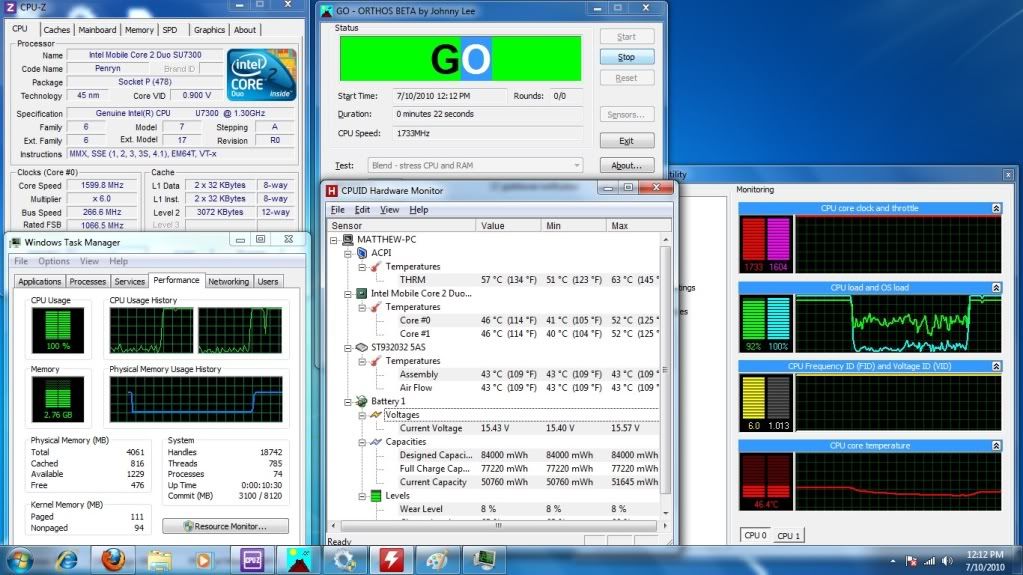Click the Resource Monitor button
The width and height of the screenshot is (1023, 575).
[225, 526]
